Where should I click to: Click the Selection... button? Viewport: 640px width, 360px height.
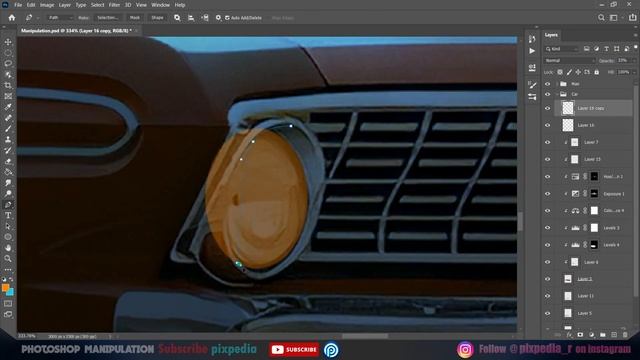108,18
